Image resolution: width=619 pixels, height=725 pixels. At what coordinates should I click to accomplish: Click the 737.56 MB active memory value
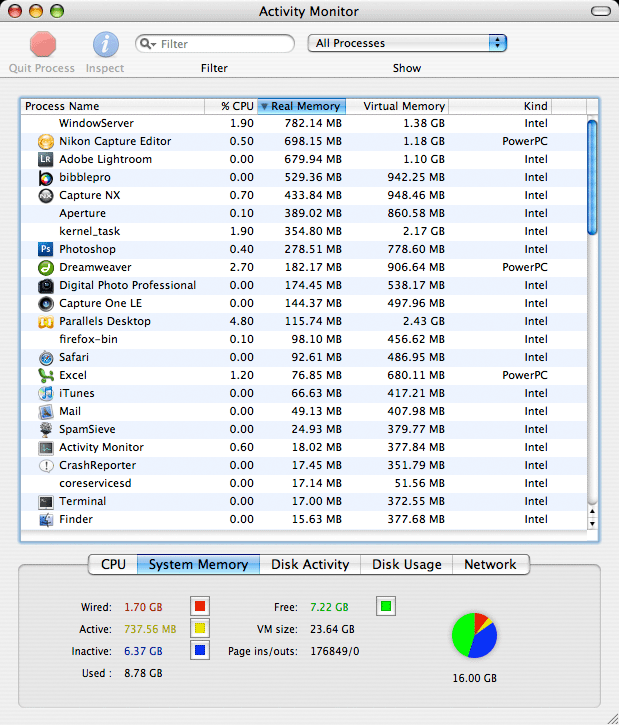(150, 629)
